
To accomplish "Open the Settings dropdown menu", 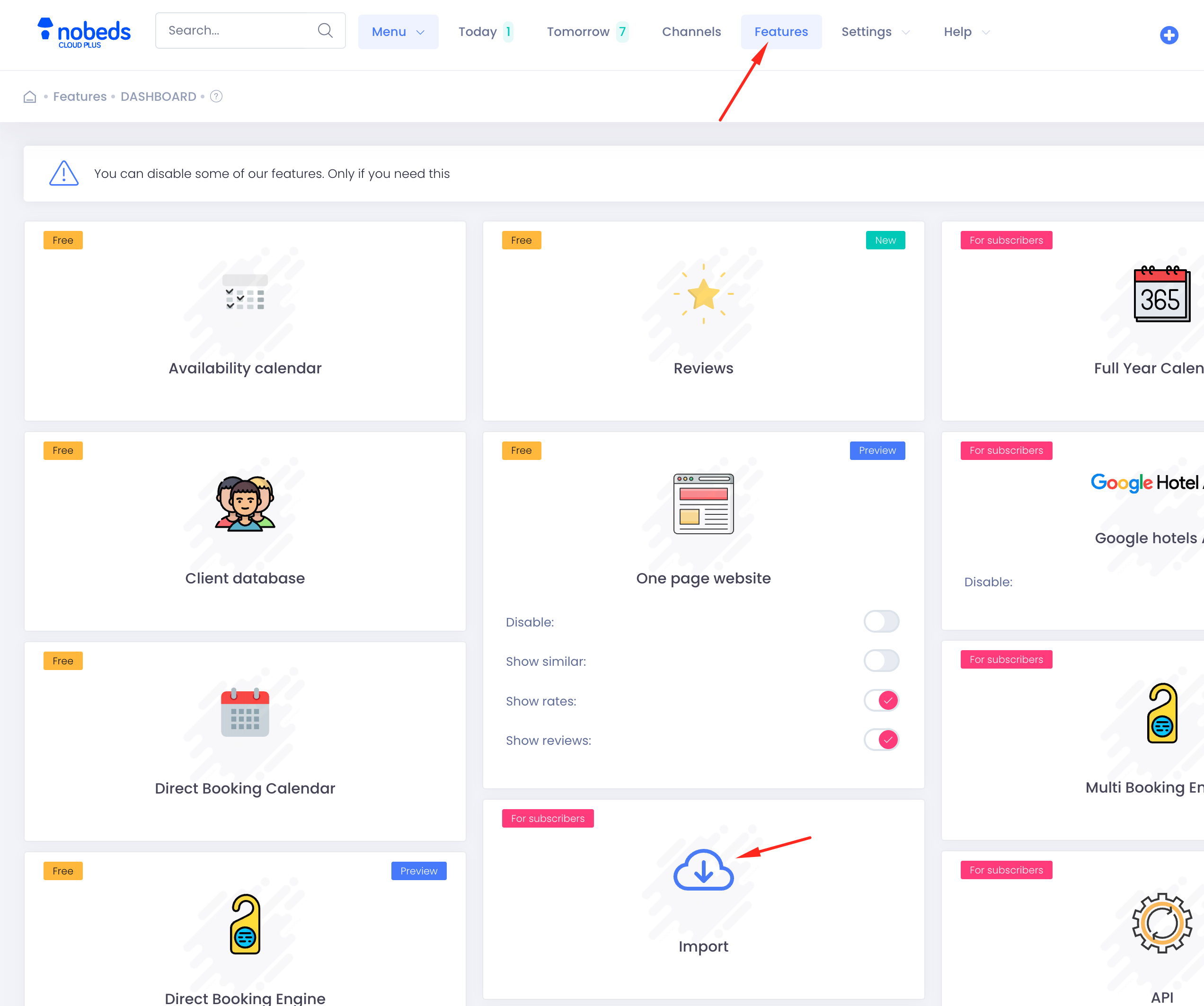I will 875,32.
